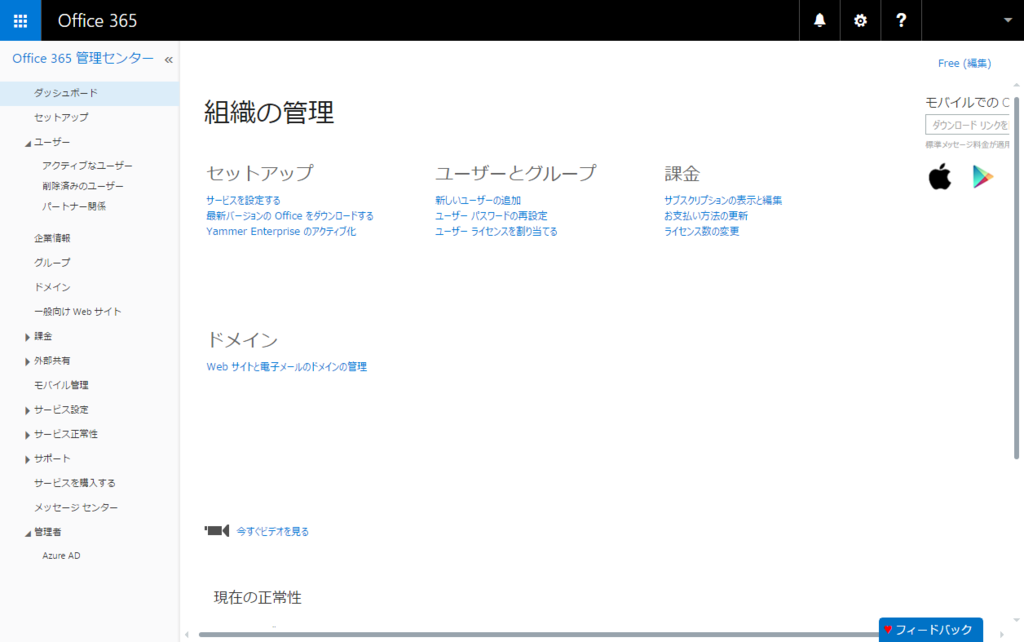
Task: Click ライセンス数の変更 link
Action: point(701,232)
